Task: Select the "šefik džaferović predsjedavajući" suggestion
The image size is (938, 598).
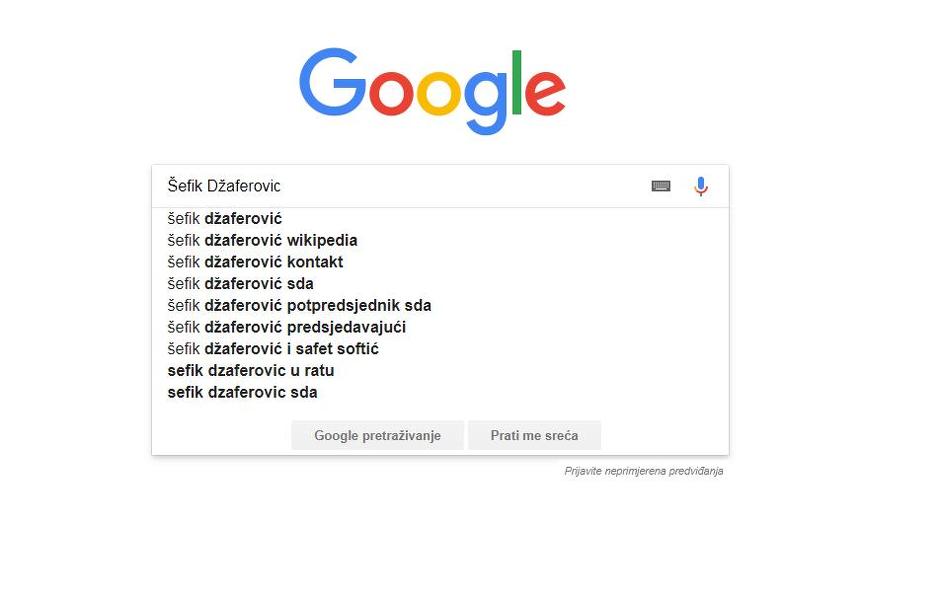Action: coord(286,327)
